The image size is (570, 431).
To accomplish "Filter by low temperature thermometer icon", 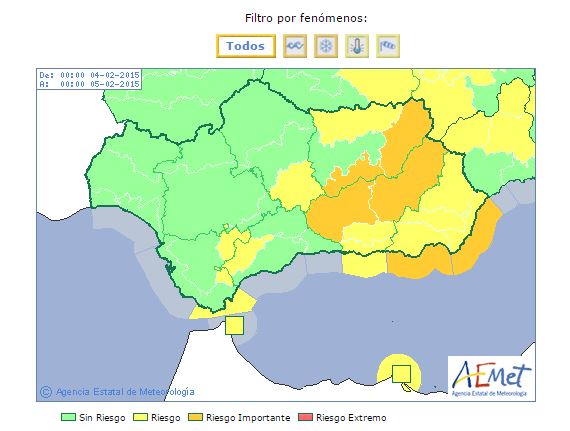I will click(357, 46).
